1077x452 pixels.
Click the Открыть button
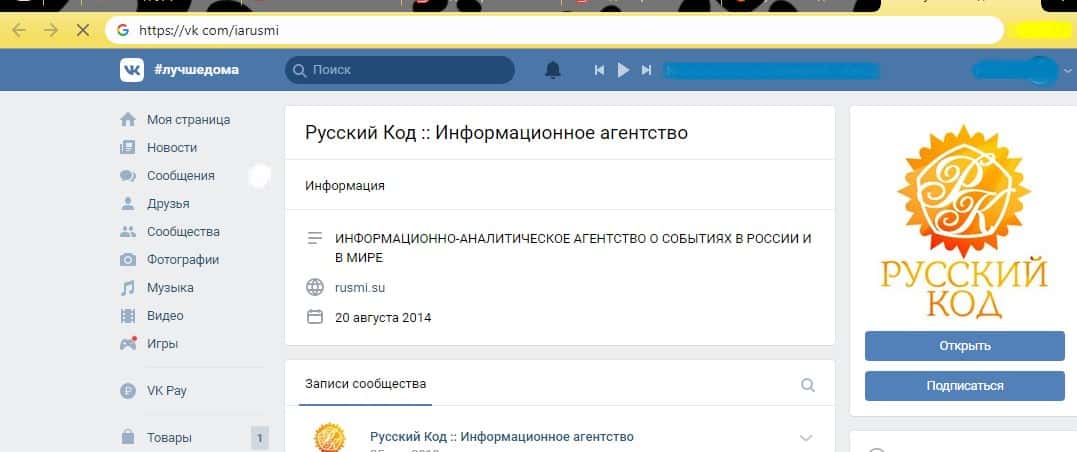click(x=964, y=346)
